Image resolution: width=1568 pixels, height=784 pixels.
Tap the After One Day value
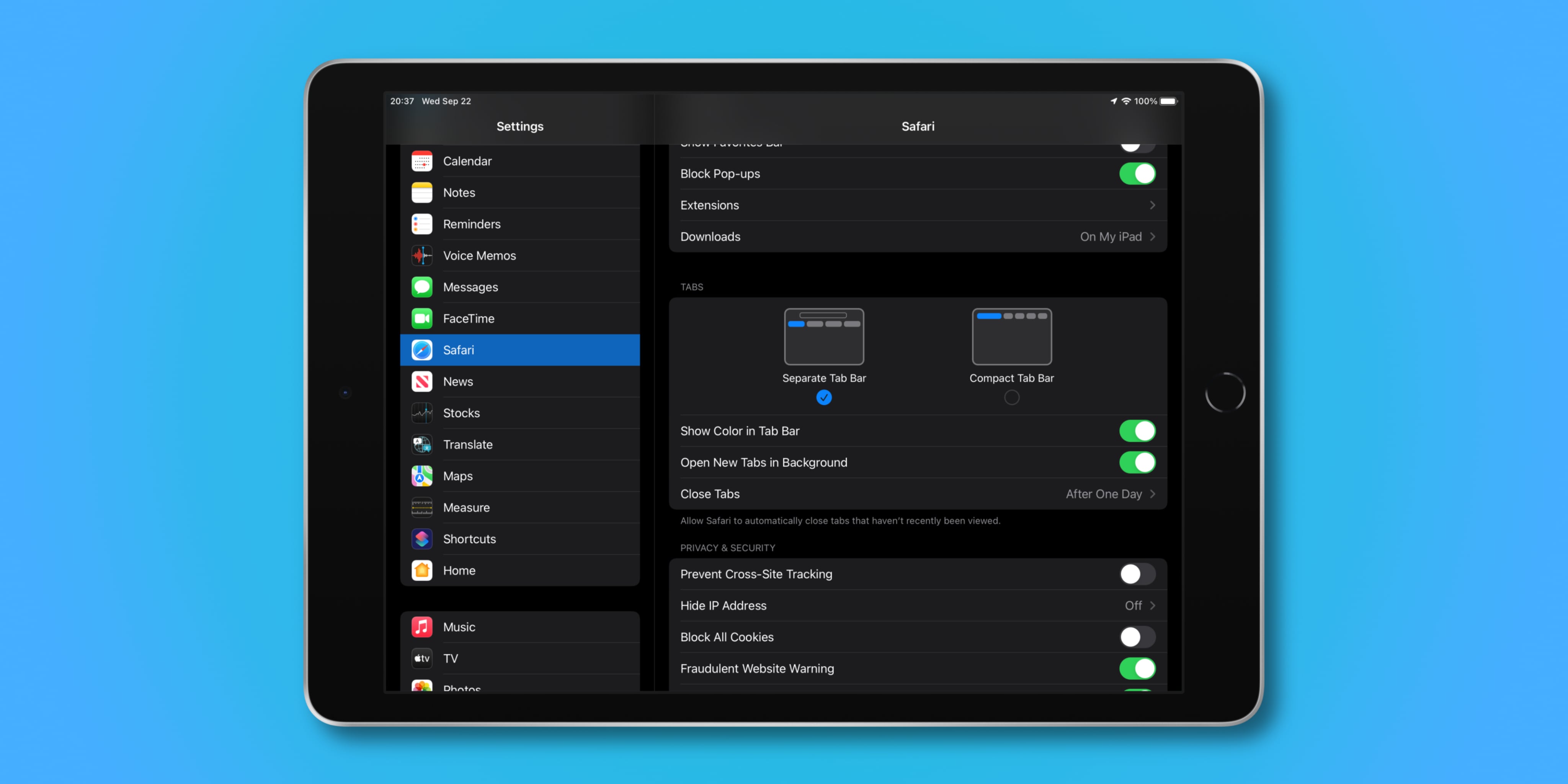pyautogui.click(x=1104, y=494)
